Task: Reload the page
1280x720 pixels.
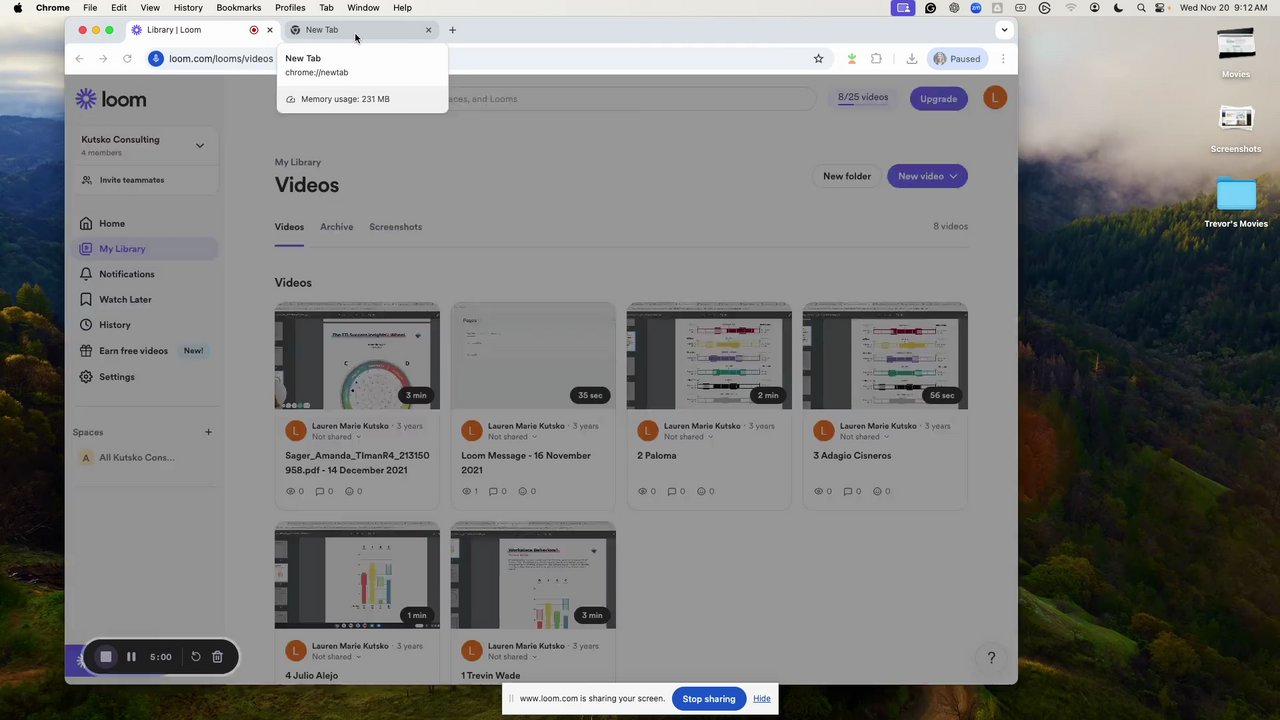Action: click(127, 59)
